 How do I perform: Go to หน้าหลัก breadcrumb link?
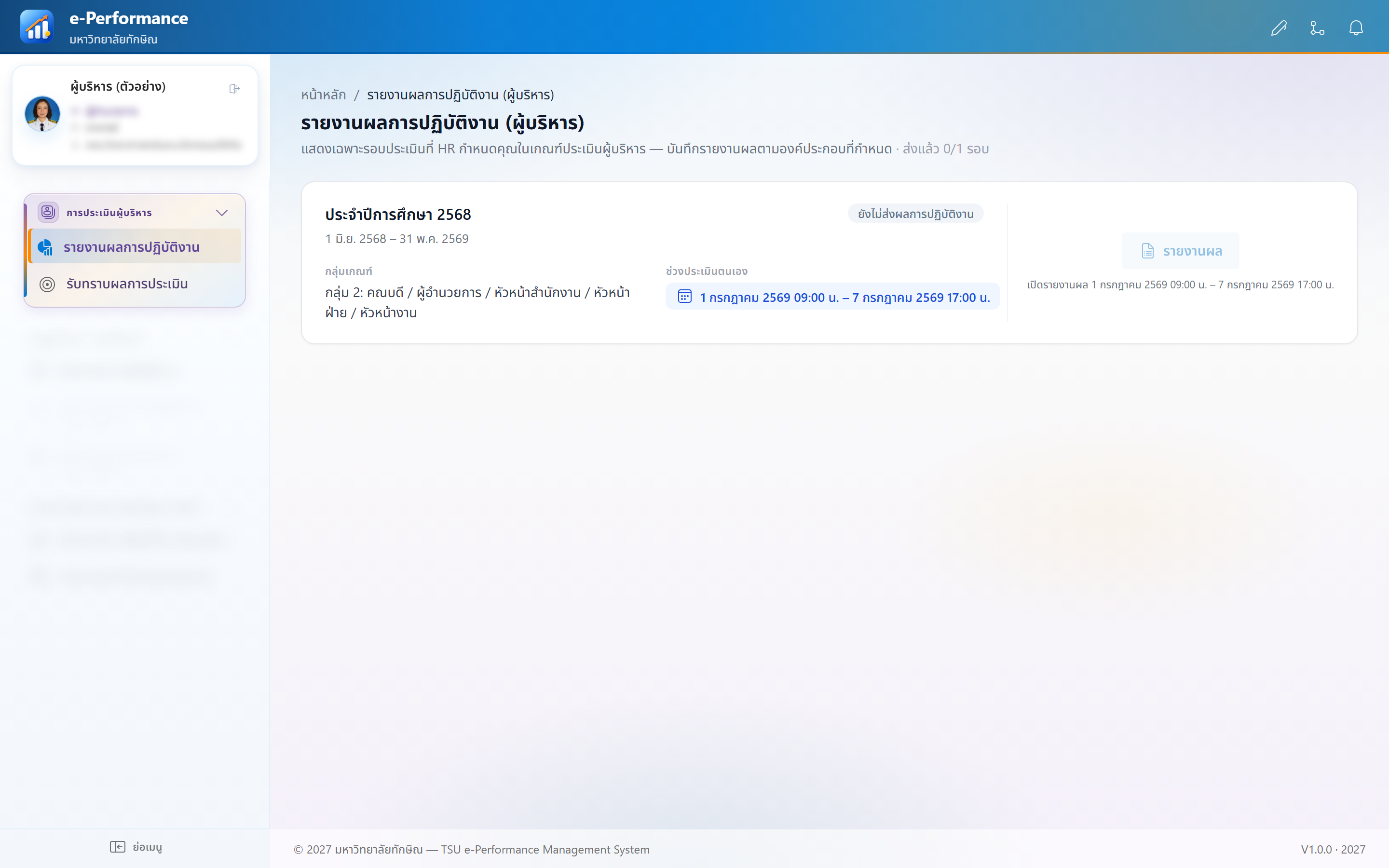pyautogui.click(x=323, y=95)
